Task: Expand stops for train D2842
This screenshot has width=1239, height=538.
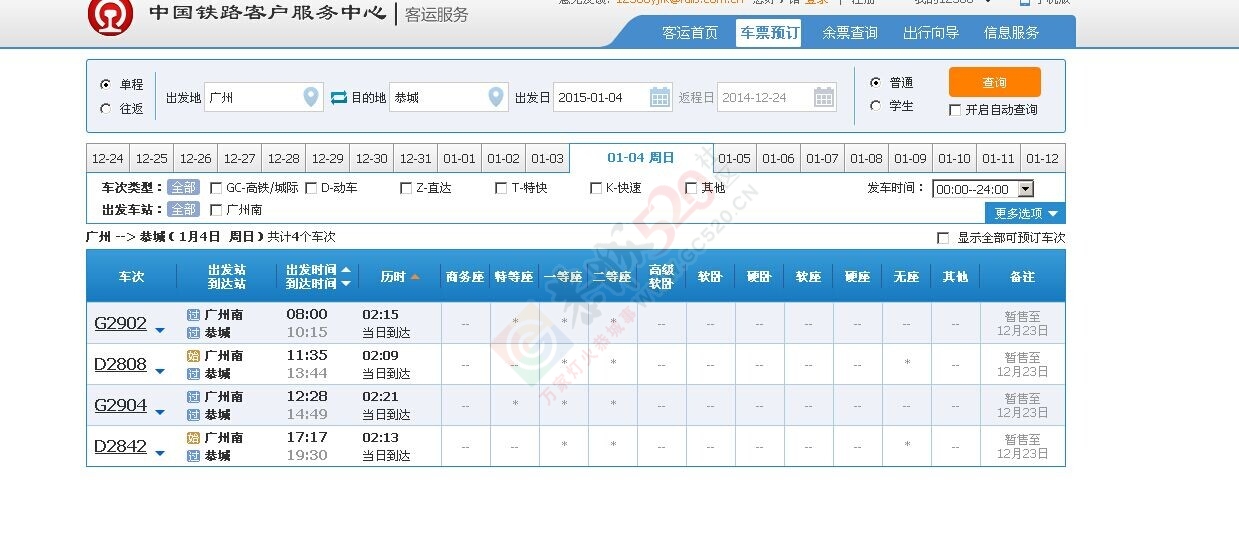Action: tap(160, 453)
